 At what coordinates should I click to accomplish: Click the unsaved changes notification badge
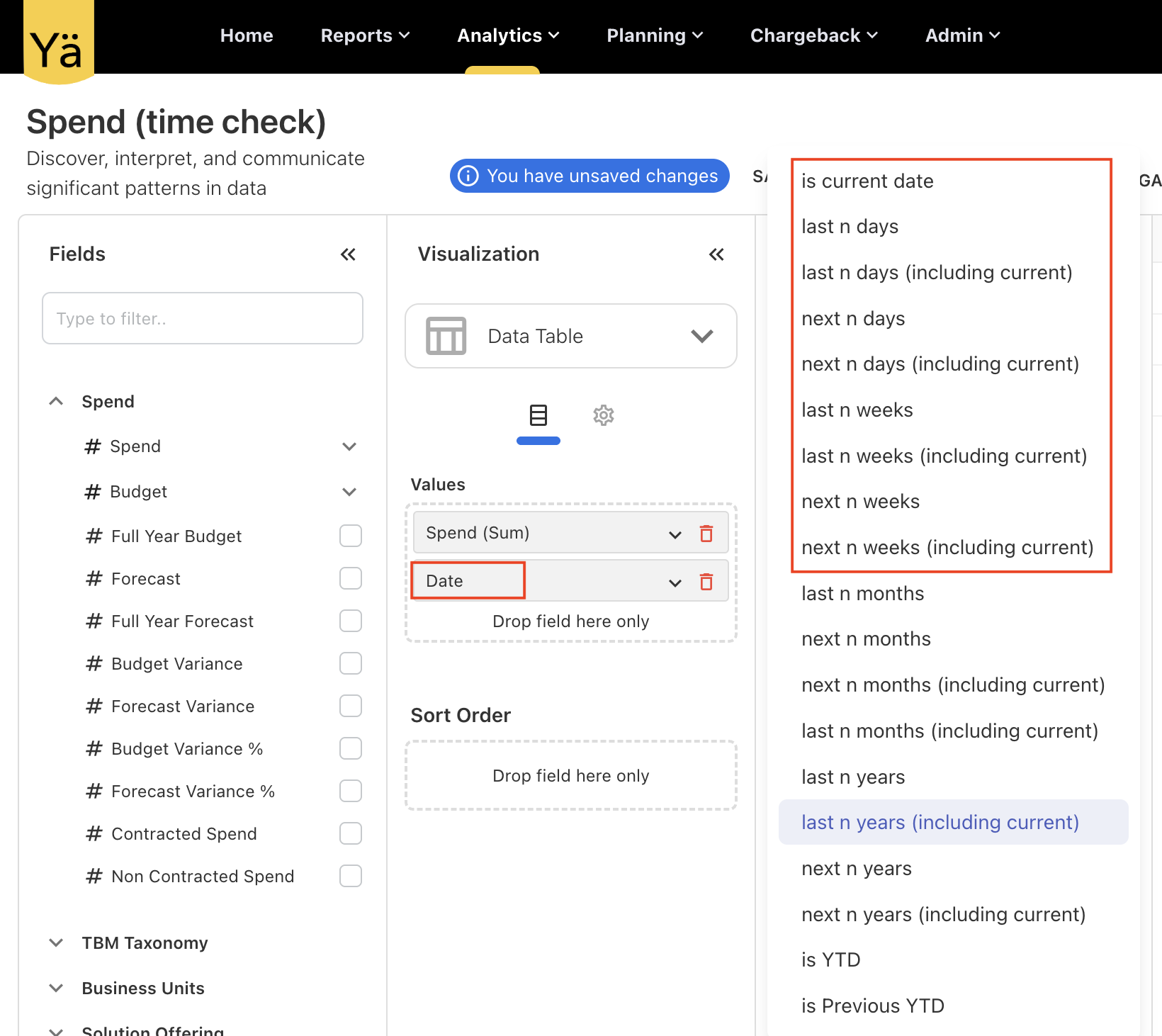click(590, 176)
